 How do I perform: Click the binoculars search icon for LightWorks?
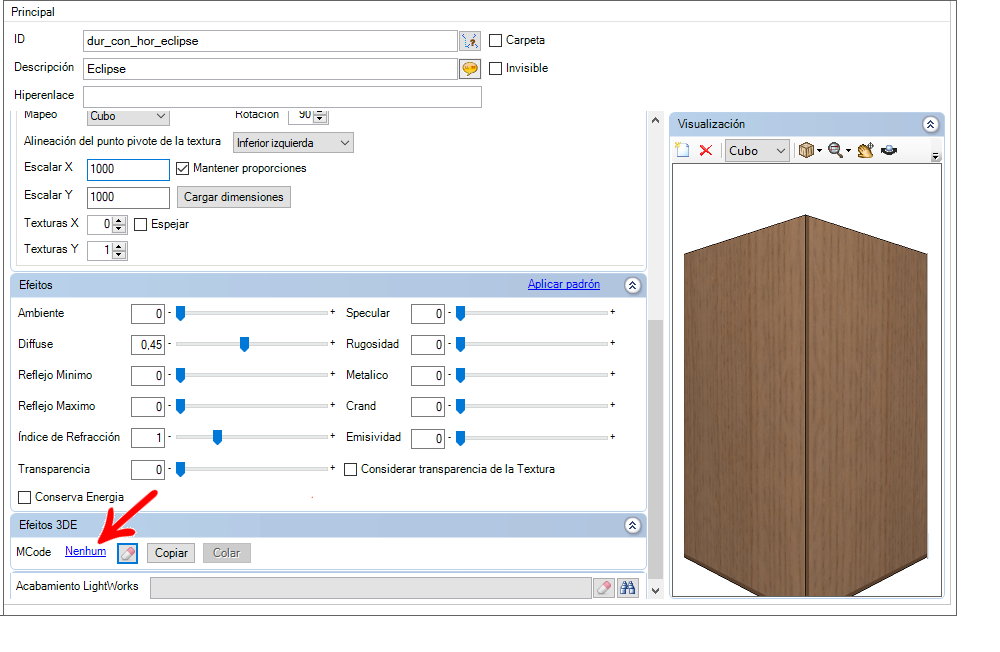click(x=628, y=588)
